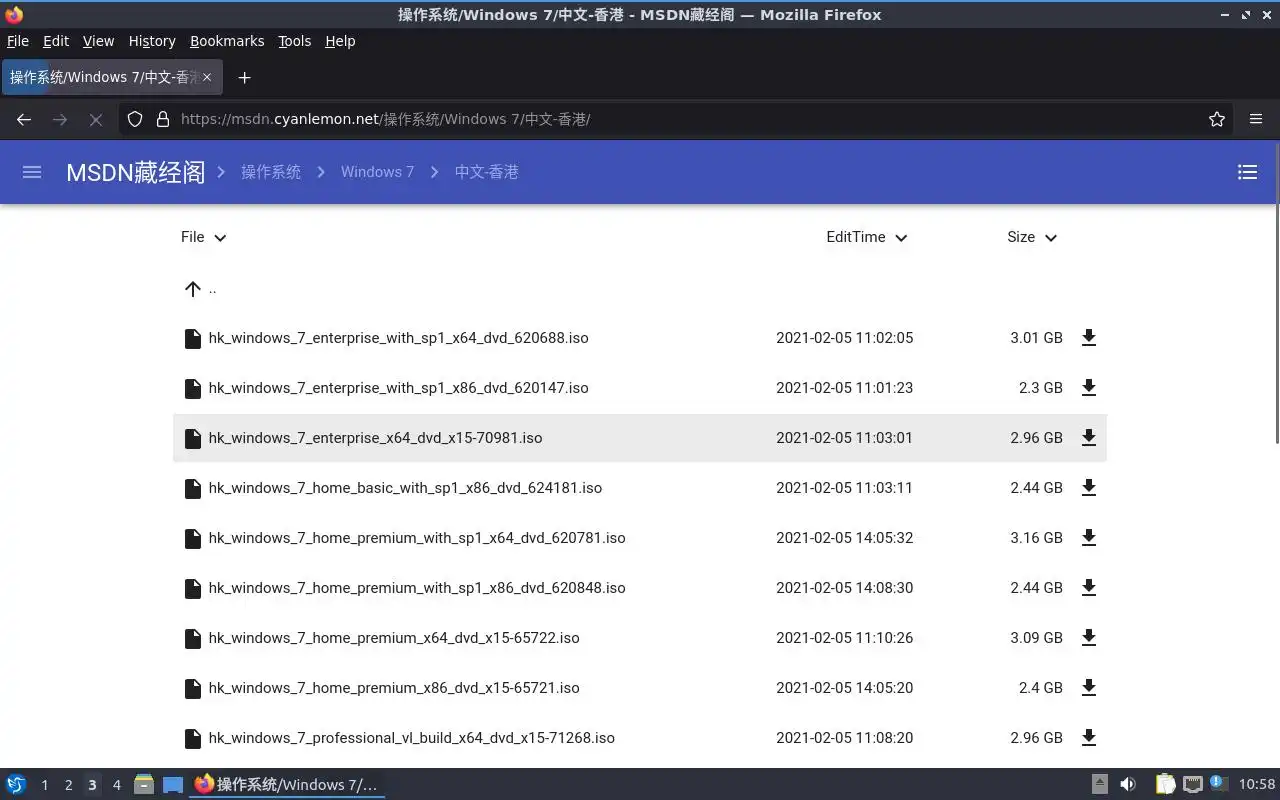Open hk_windows_7_enterprise_with_sp1_x64_dvd_620688.iso file row
Viewport: 1280px width, 800px height.
[640, 338]
